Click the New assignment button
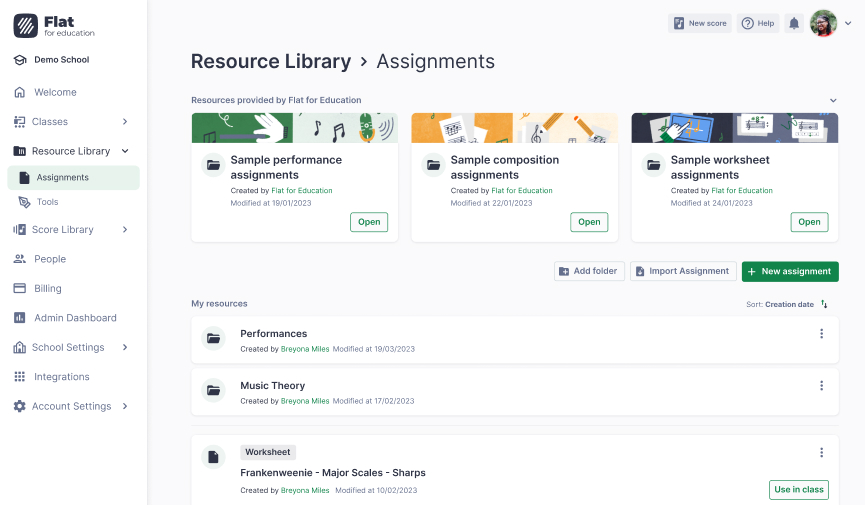Image resolution: width=865 pixels, height=505 pixels. point(789,271)
